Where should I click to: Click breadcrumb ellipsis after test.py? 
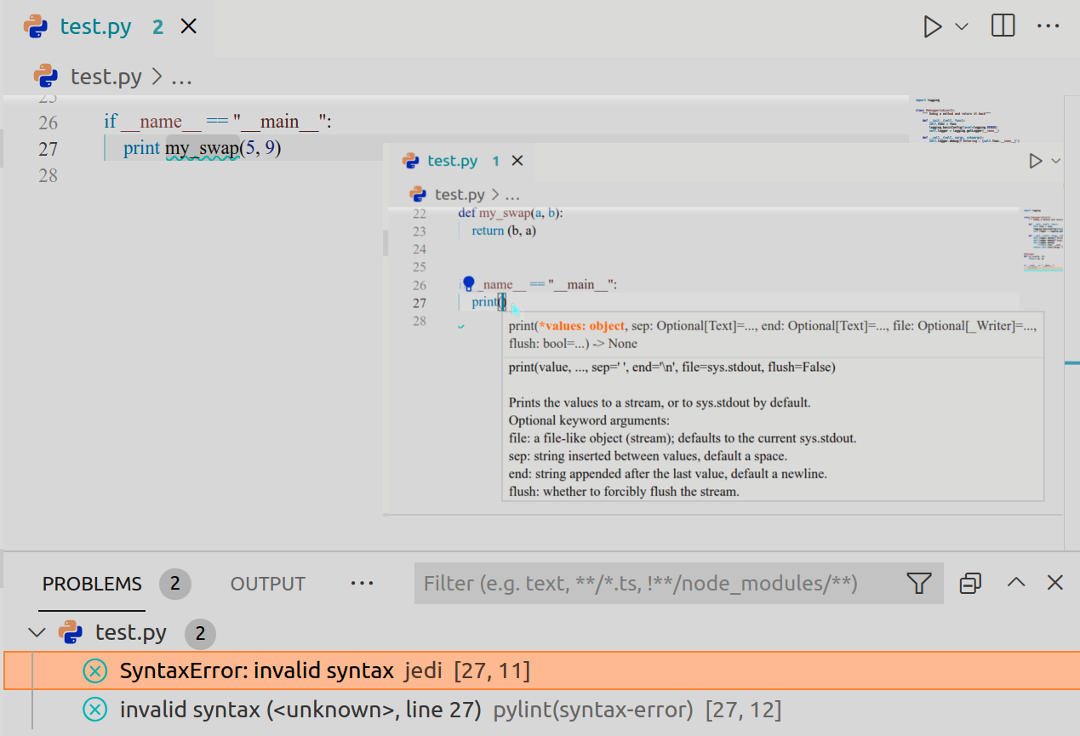click(x=181, y=77)
